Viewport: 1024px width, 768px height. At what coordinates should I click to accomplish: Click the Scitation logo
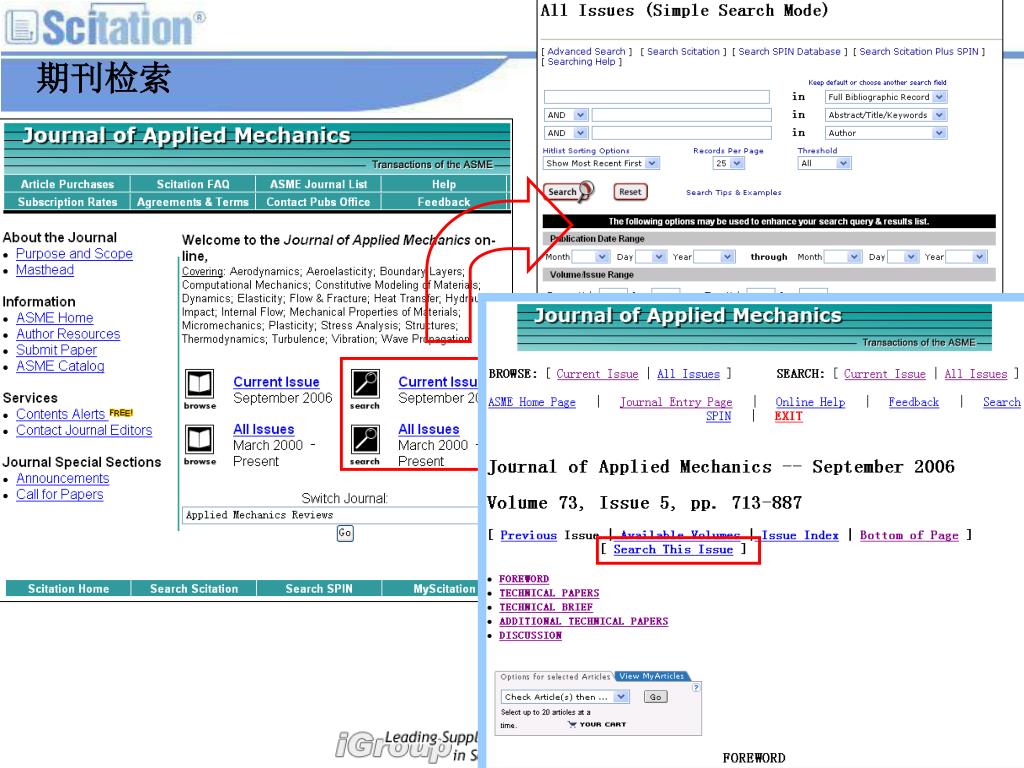[x=105, y=27]
